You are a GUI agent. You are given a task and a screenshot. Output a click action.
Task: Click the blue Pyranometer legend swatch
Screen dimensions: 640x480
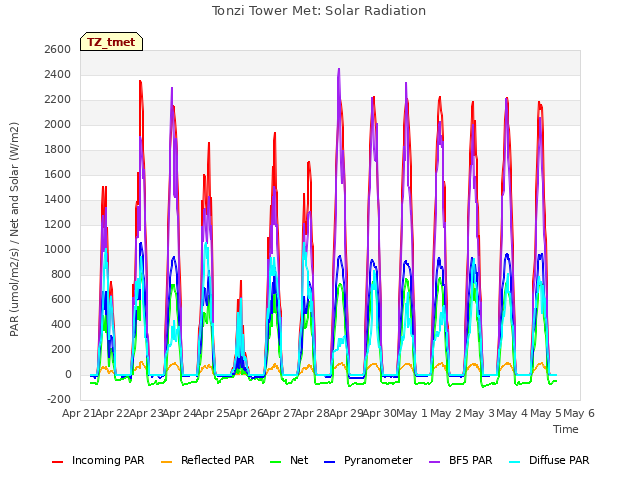[329, 462]
